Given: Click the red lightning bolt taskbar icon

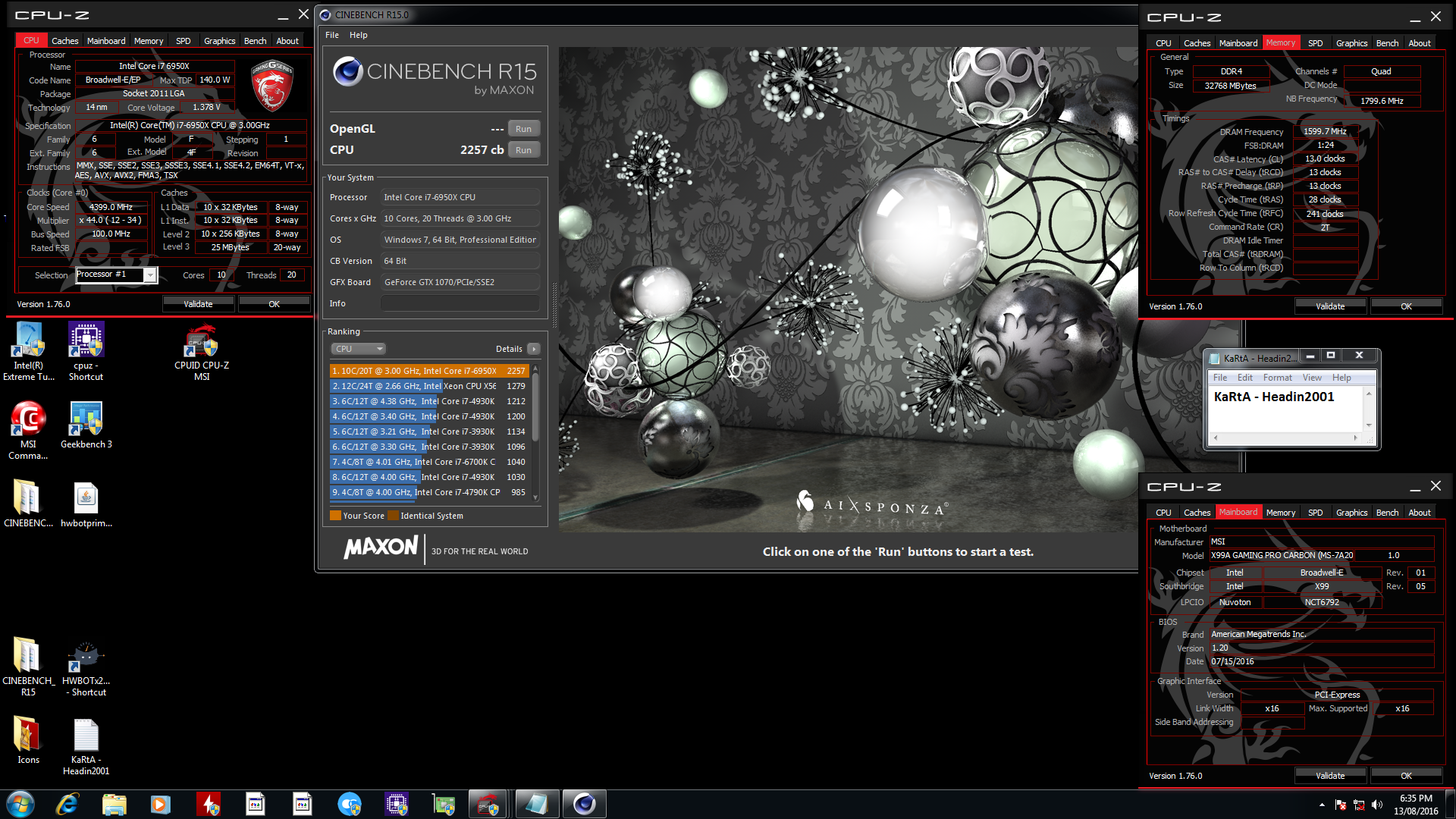Looking at the screenshot, I should (x=209, y=804).
